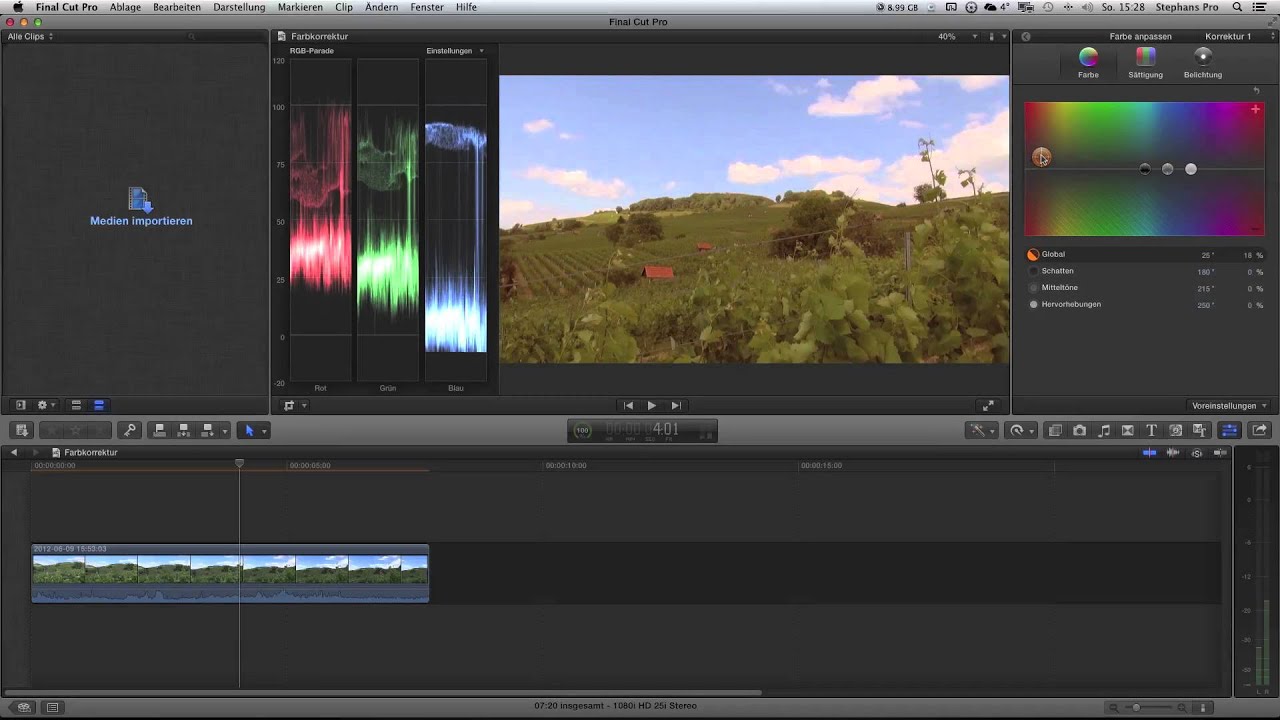Switch to the Belichtung tab
This screenshot has height=720, width=1280.
[x=1202, y=62]
